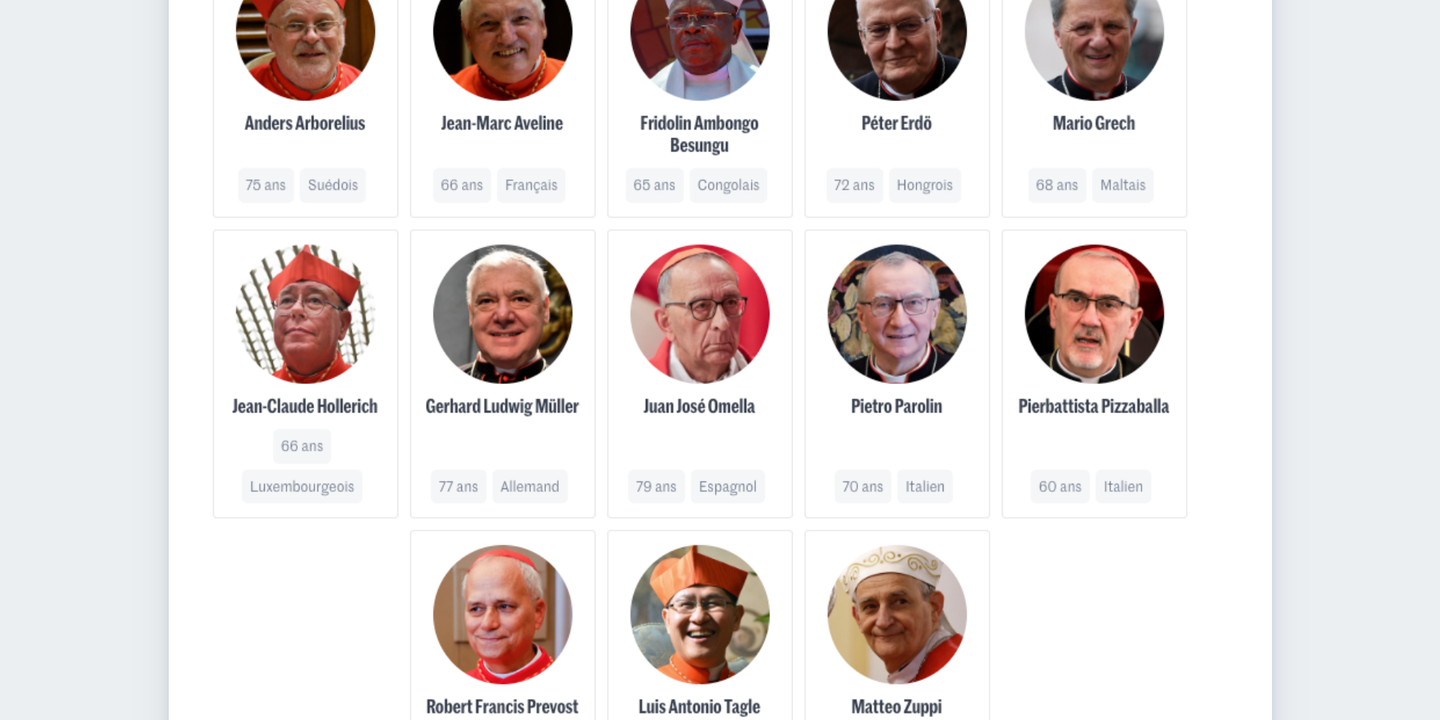Open Pierbattista Pizzaballa's portrait
The image size is (1440, 720).
coord(1094,314)
